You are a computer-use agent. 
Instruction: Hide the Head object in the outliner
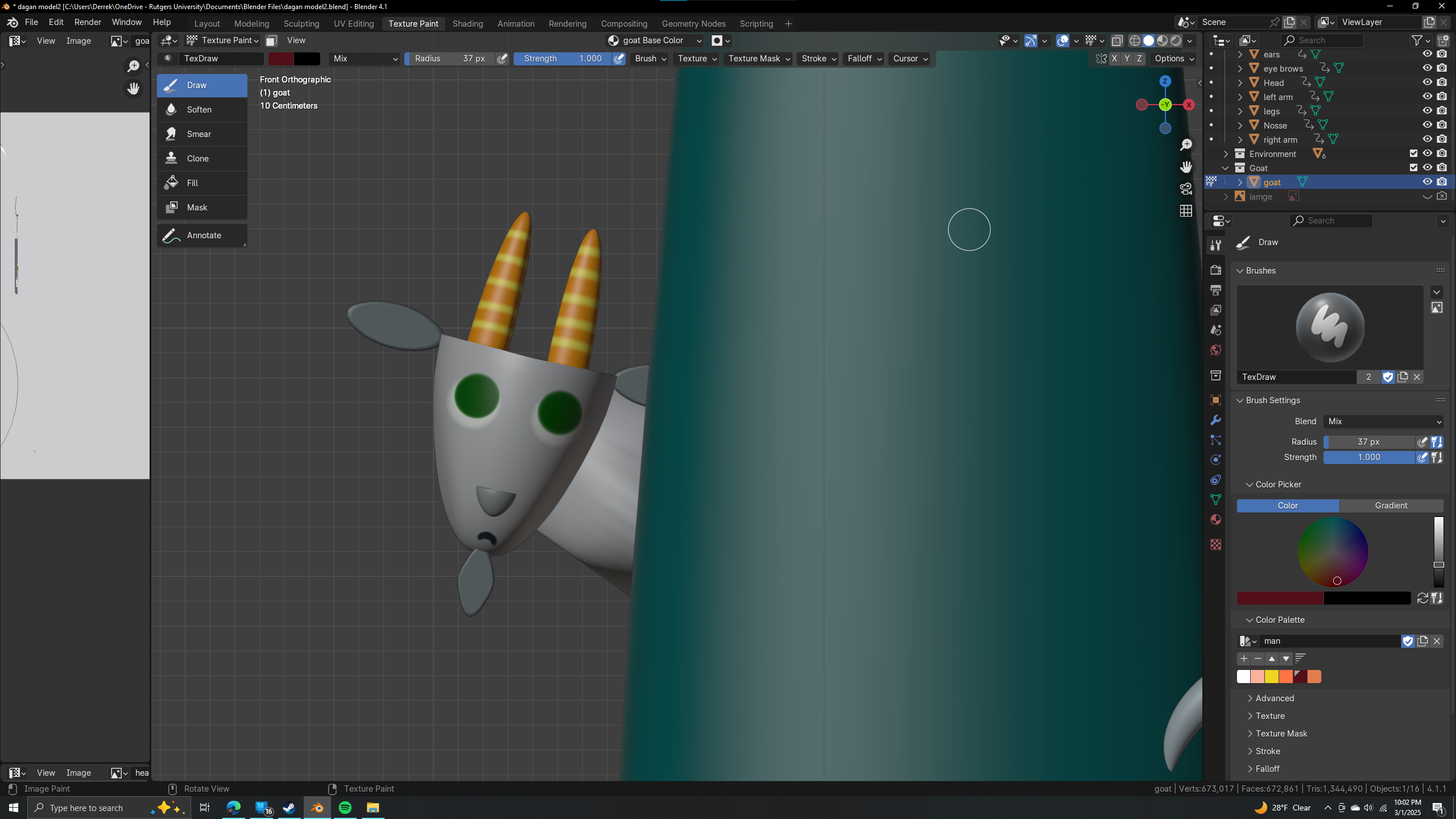tap(1428, 82)
